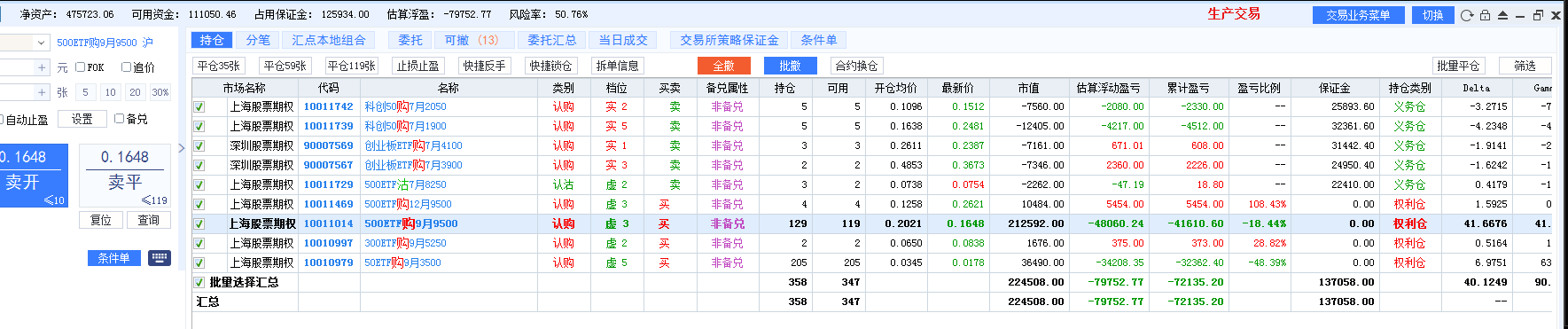Click the 快捷锁仓 button
The image size is (1568, 329).
(x=550, y=66)
